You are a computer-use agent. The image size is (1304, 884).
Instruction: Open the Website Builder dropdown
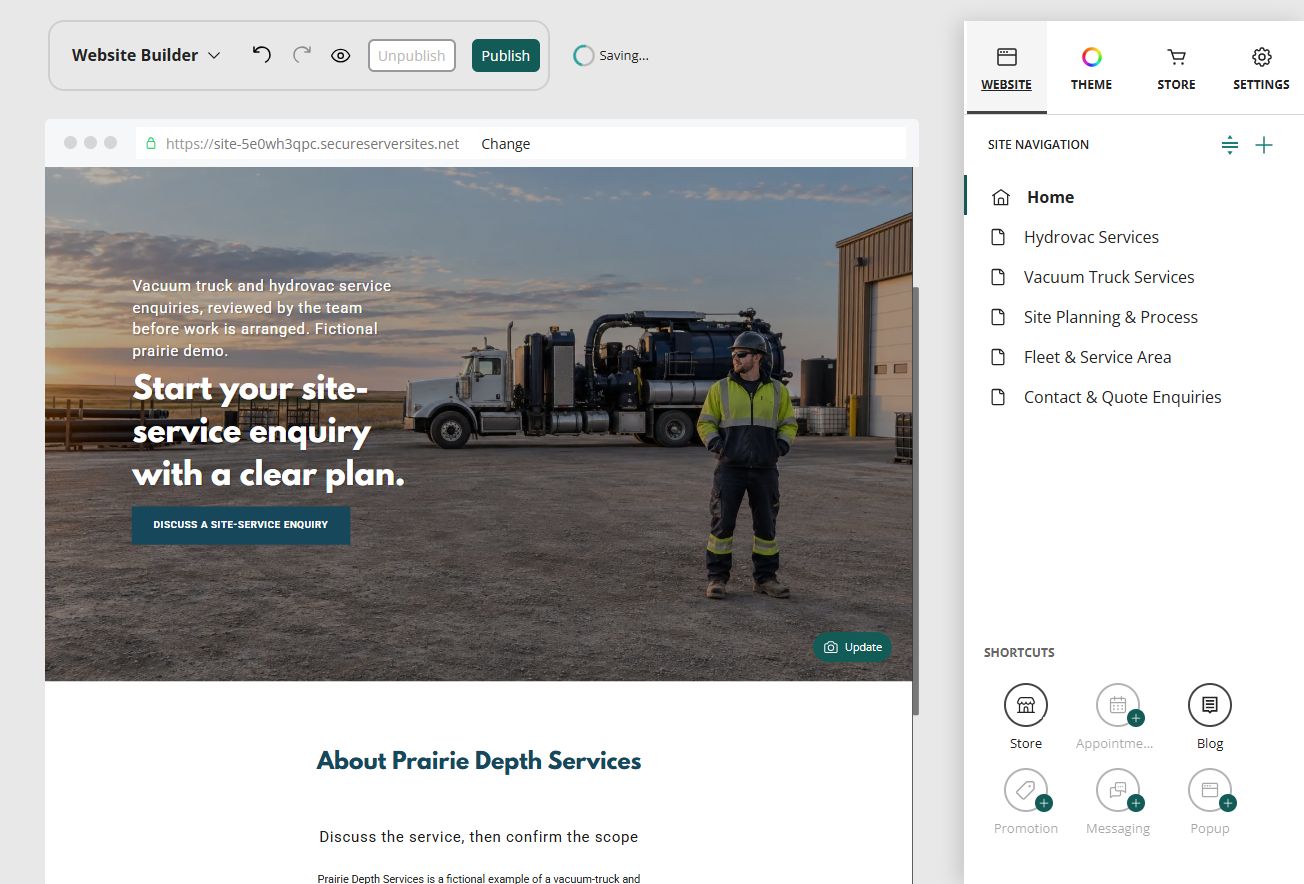[x=146, y=56]
